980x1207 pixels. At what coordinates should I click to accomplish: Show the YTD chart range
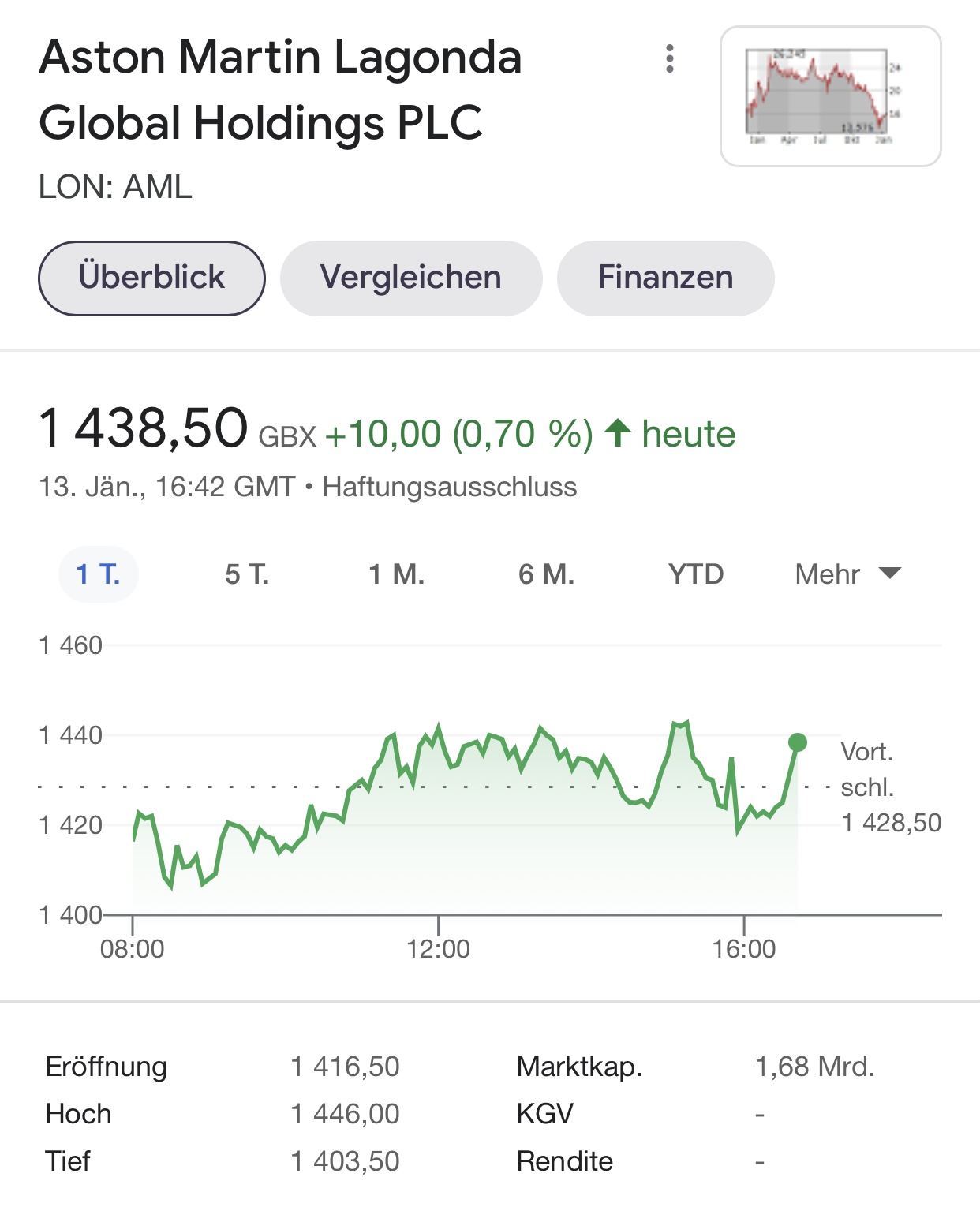tap(695, 574)
